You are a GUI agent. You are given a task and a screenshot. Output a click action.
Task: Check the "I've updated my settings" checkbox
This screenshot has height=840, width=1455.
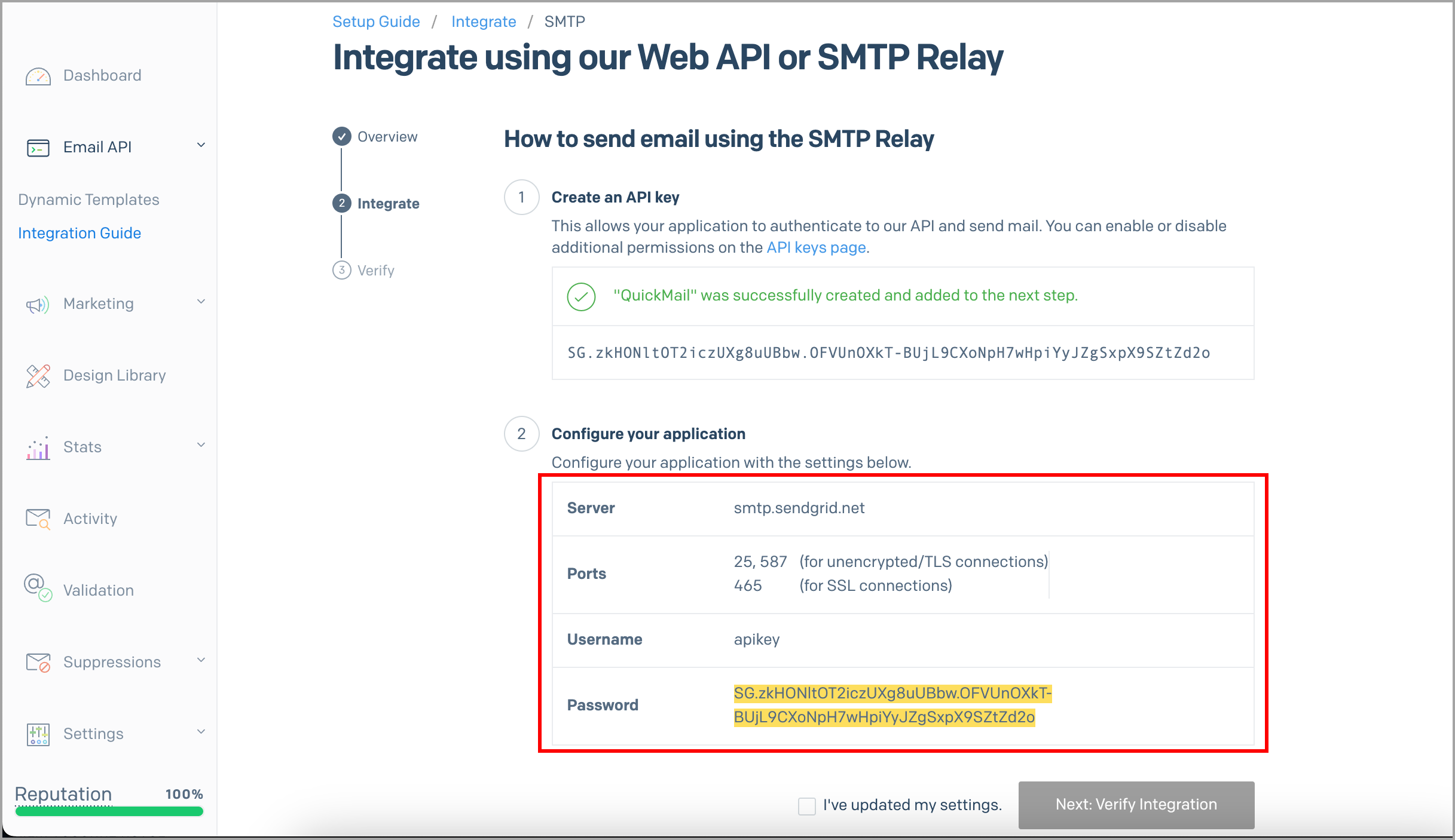click(807, 806)
